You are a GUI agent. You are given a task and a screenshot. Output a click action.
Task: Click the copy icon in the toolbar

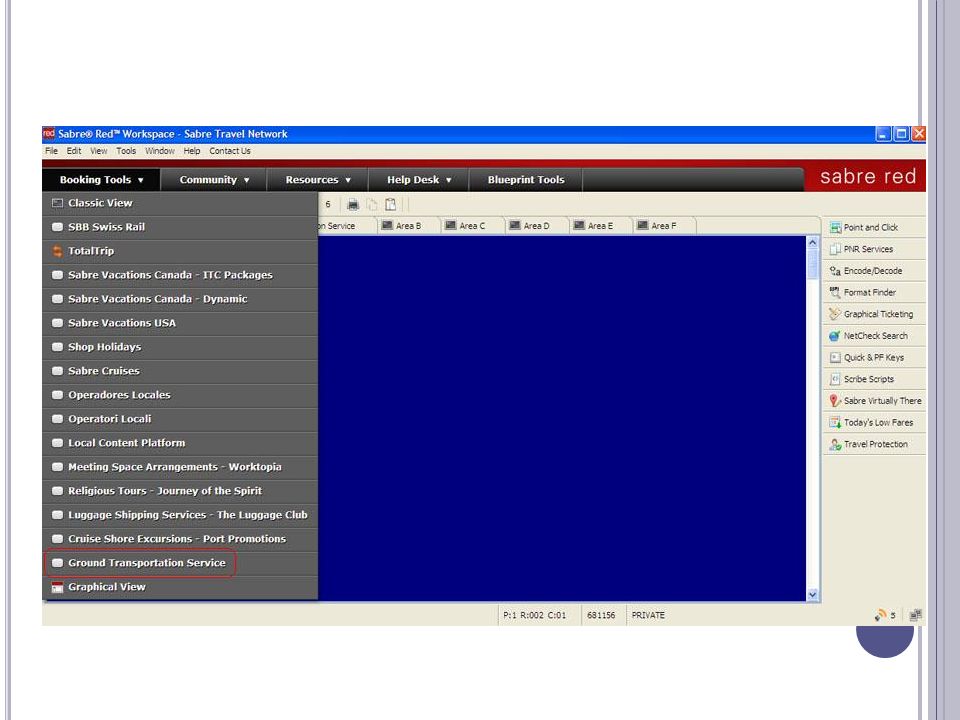372,204
